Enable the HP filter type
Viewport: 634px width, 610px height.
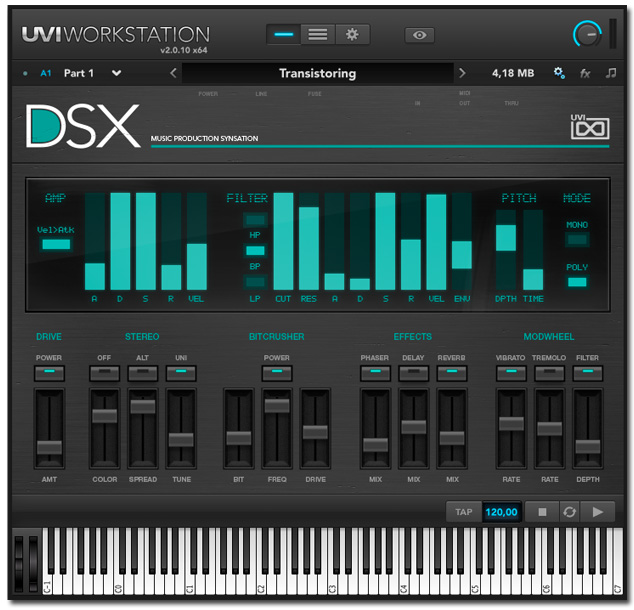pos(255,220)
